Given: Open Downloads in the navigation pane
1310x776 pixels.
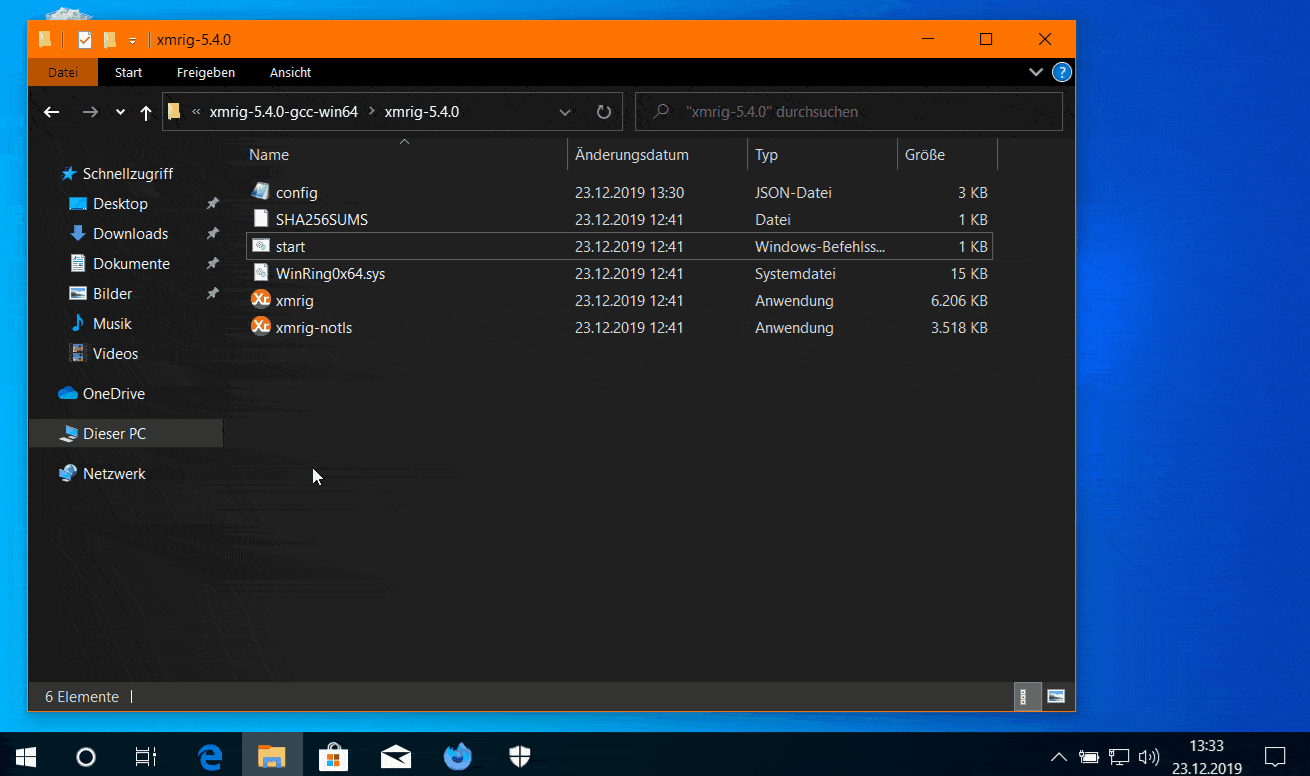Looking at the screenshot, I should coord(130,233).
